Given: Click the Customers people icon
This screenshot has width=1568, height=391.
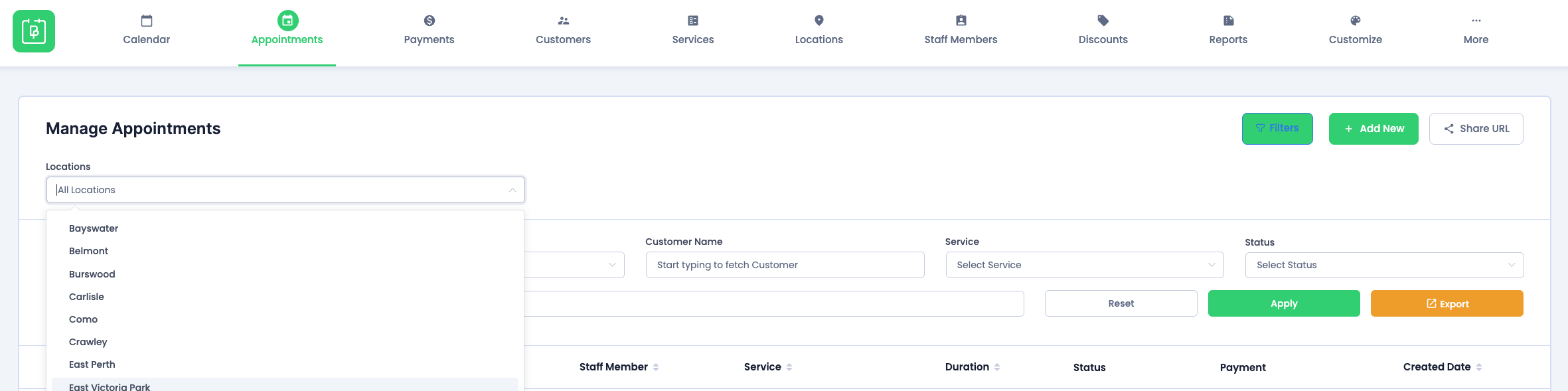Looking at the screenshot, I should tap(564, 21).
